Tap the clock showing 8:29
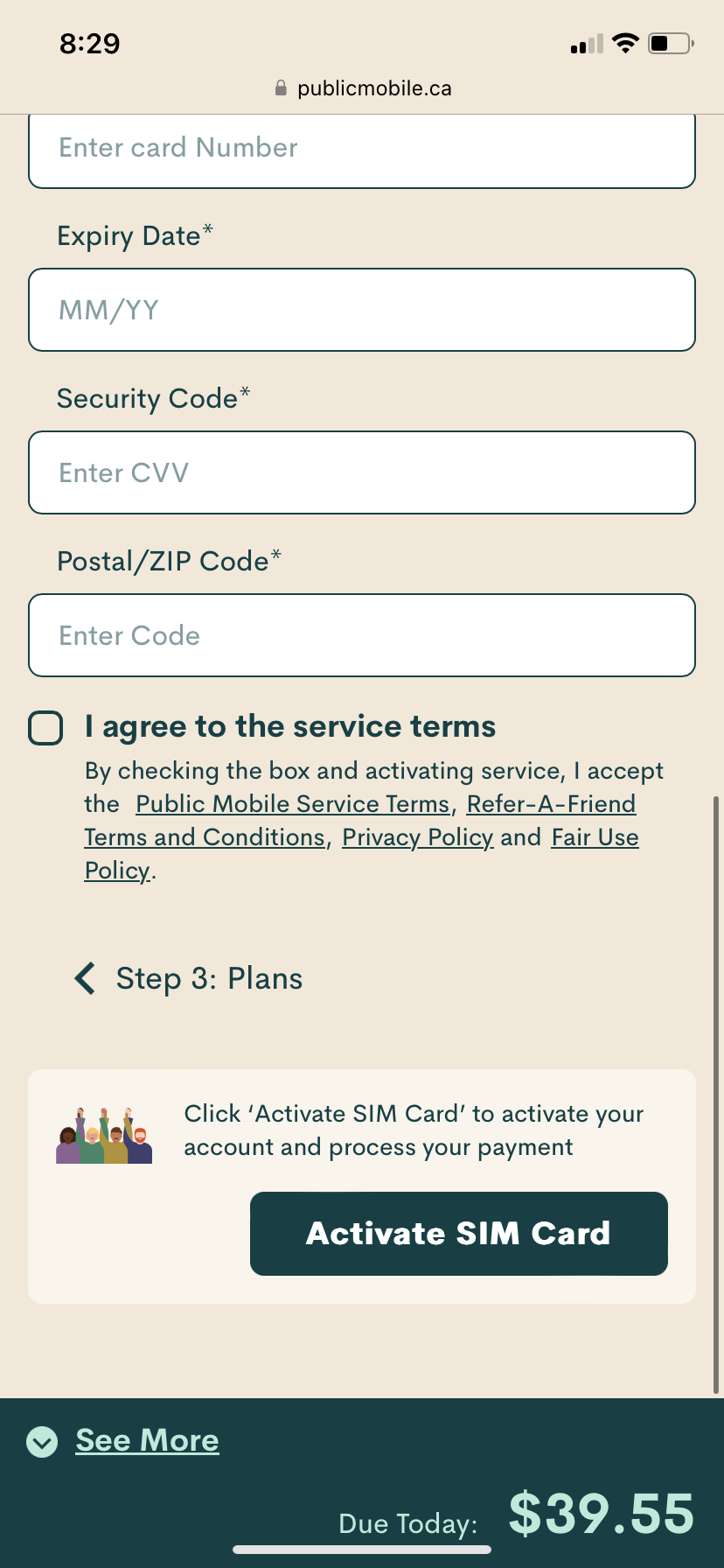 pyautogui.click(x=88, y=43)
